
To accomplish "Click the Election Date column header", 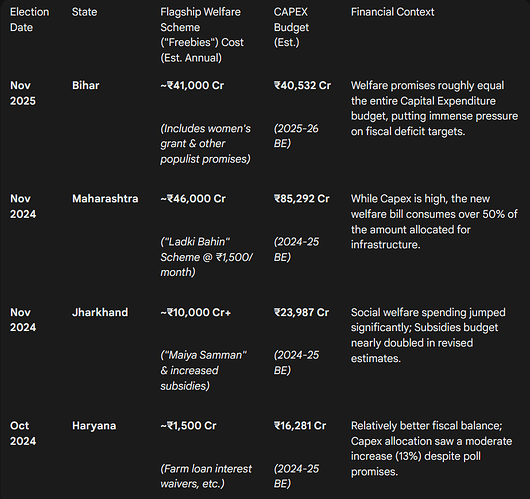I will (x=29, y=20).
